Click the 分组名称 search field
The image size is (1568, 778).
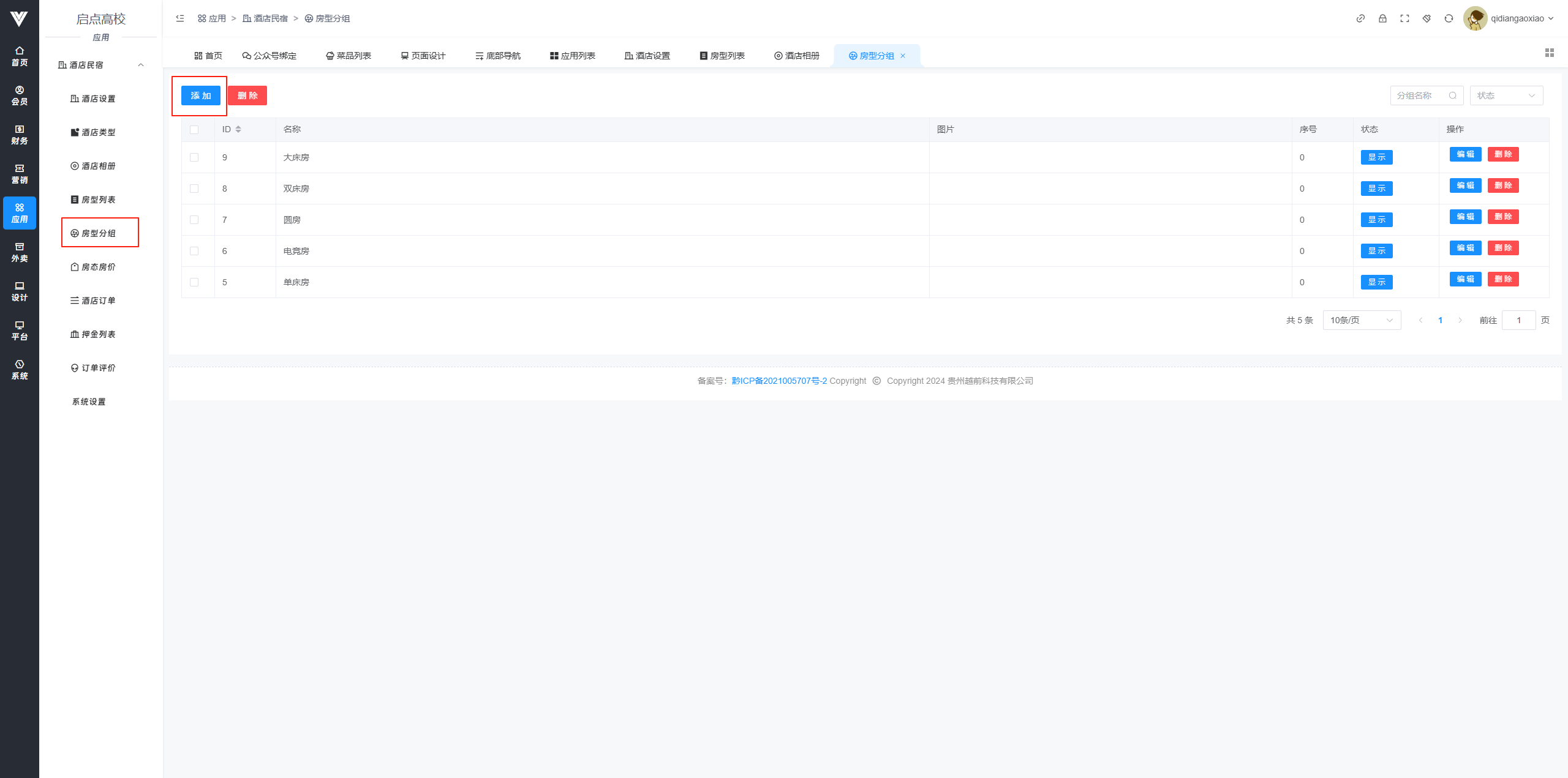point(1420,95)
